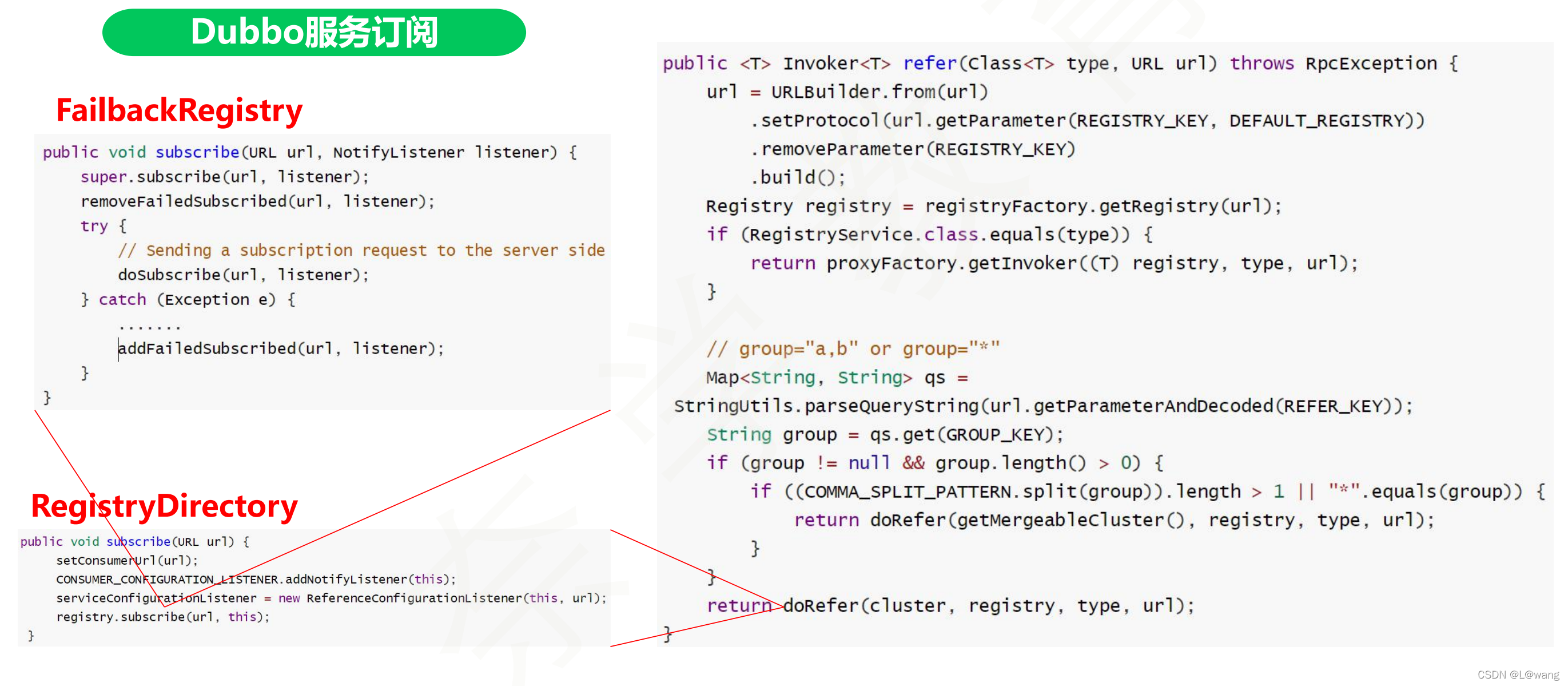
Task: Click 'Map<String, String> qs =' line
Action: 837,377
